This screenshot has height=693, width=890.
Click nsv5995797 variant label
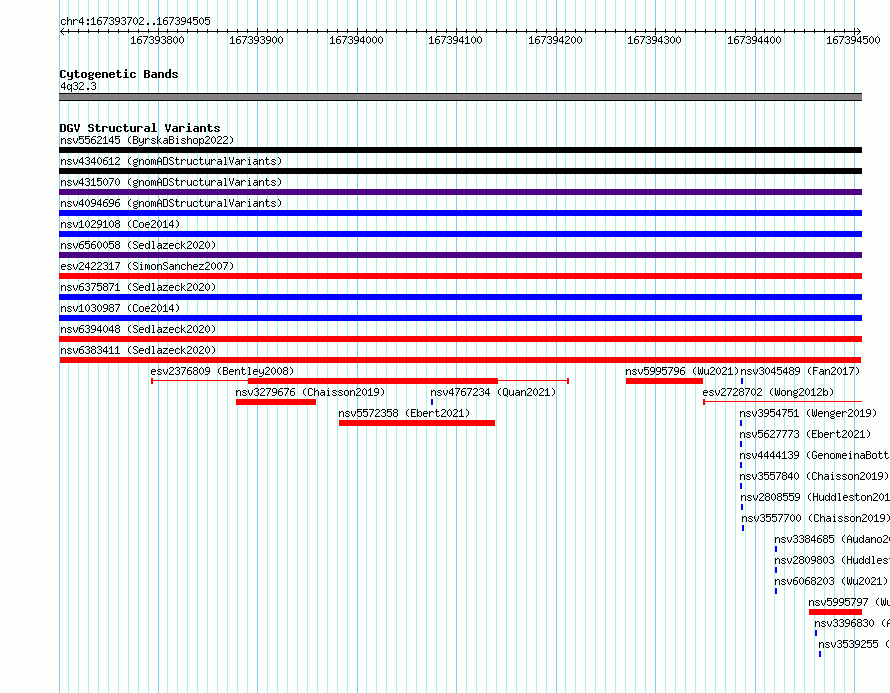click(x=849, y=602)
